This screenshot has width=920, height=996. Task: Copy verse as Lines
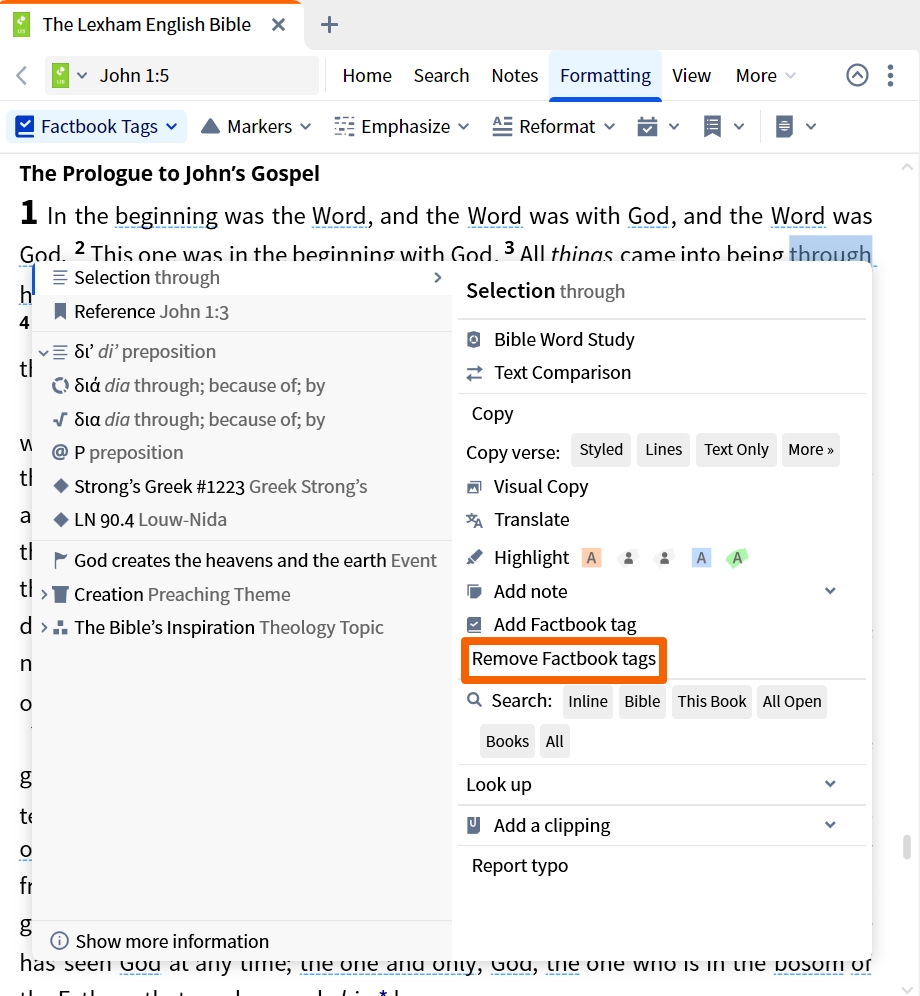(663, 450)
